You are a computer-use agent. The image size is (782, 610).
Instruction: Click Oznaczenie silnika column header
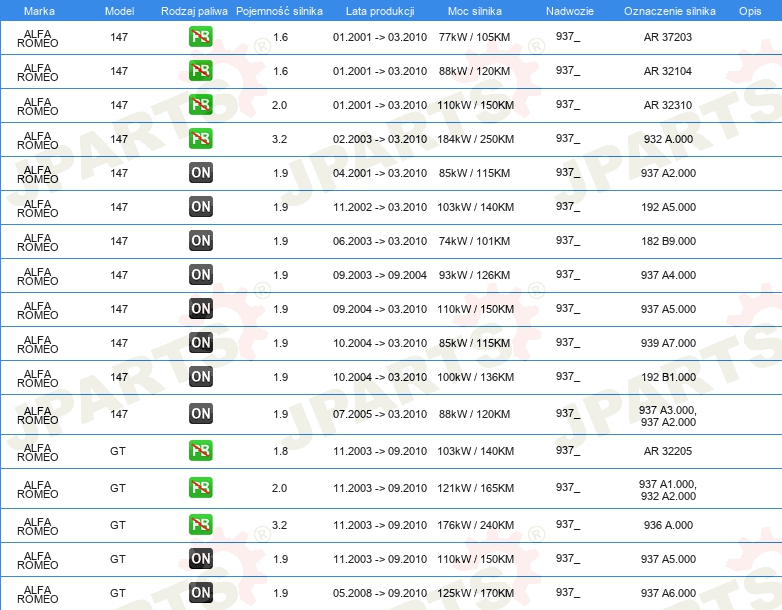(670, 11)
